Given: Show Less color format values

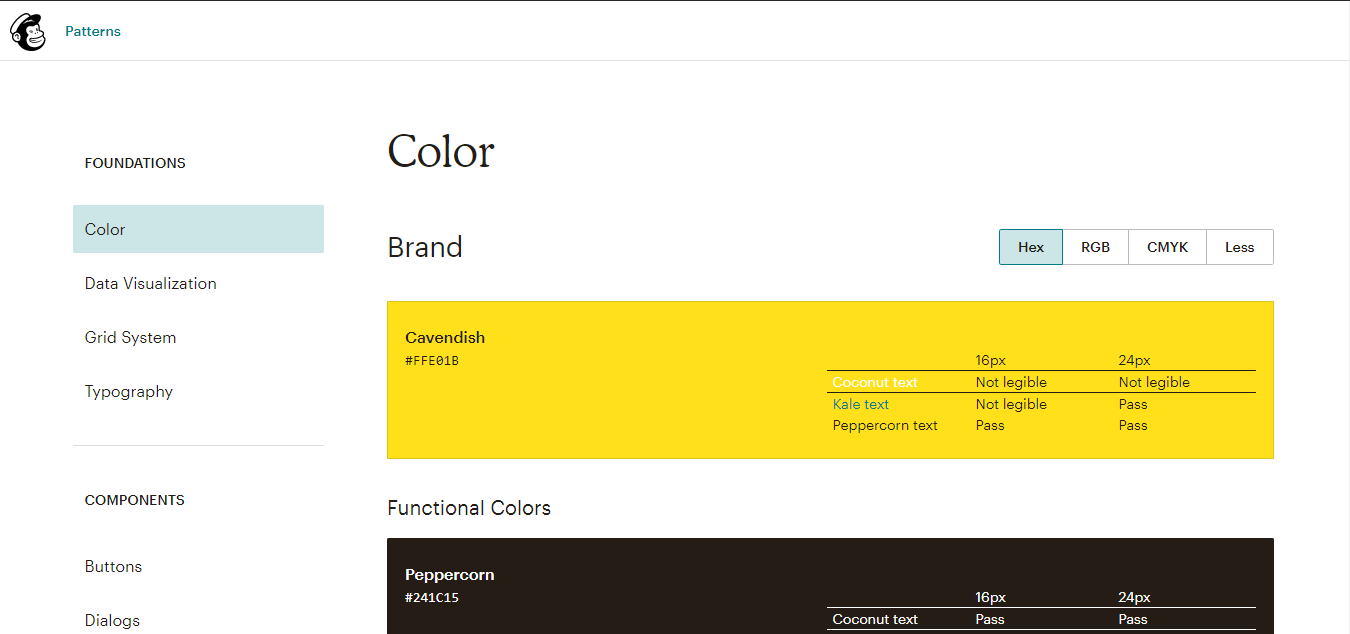Looking at the screenshot, I should tap(1239, 246).
